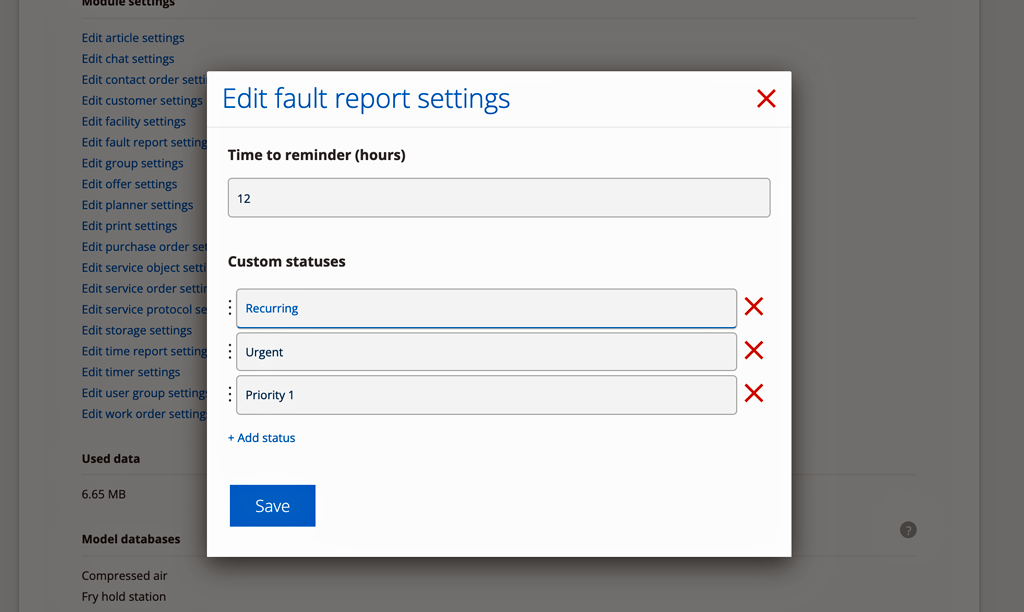This screenshot has height=612, width=1024.
Task: Remove the Priority 1 status
Action: coord(754,393)
